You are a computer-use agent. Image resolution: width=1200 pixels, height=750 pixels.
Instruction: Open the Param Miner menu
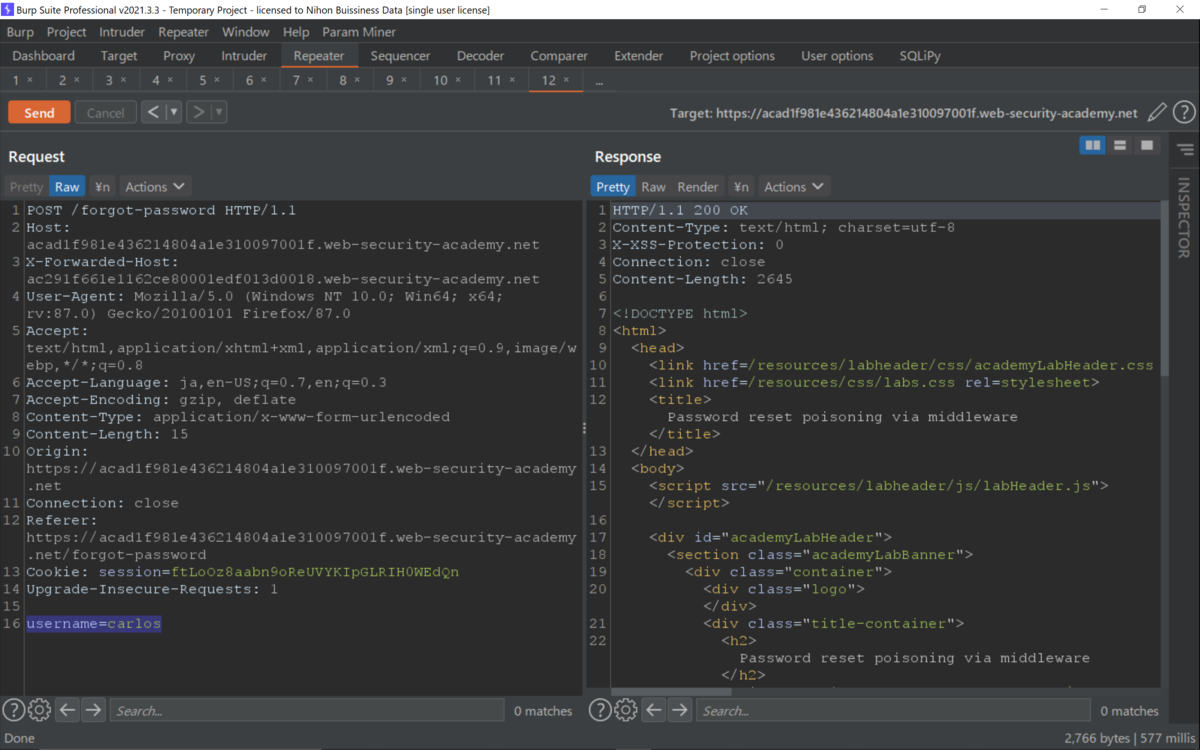359,32
